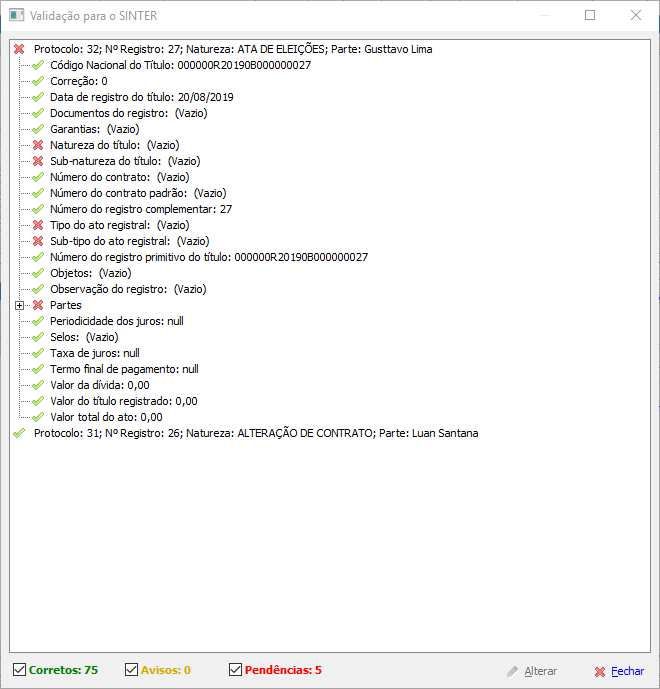Click green check icon beside Data de registro do título

click(38, 97)
